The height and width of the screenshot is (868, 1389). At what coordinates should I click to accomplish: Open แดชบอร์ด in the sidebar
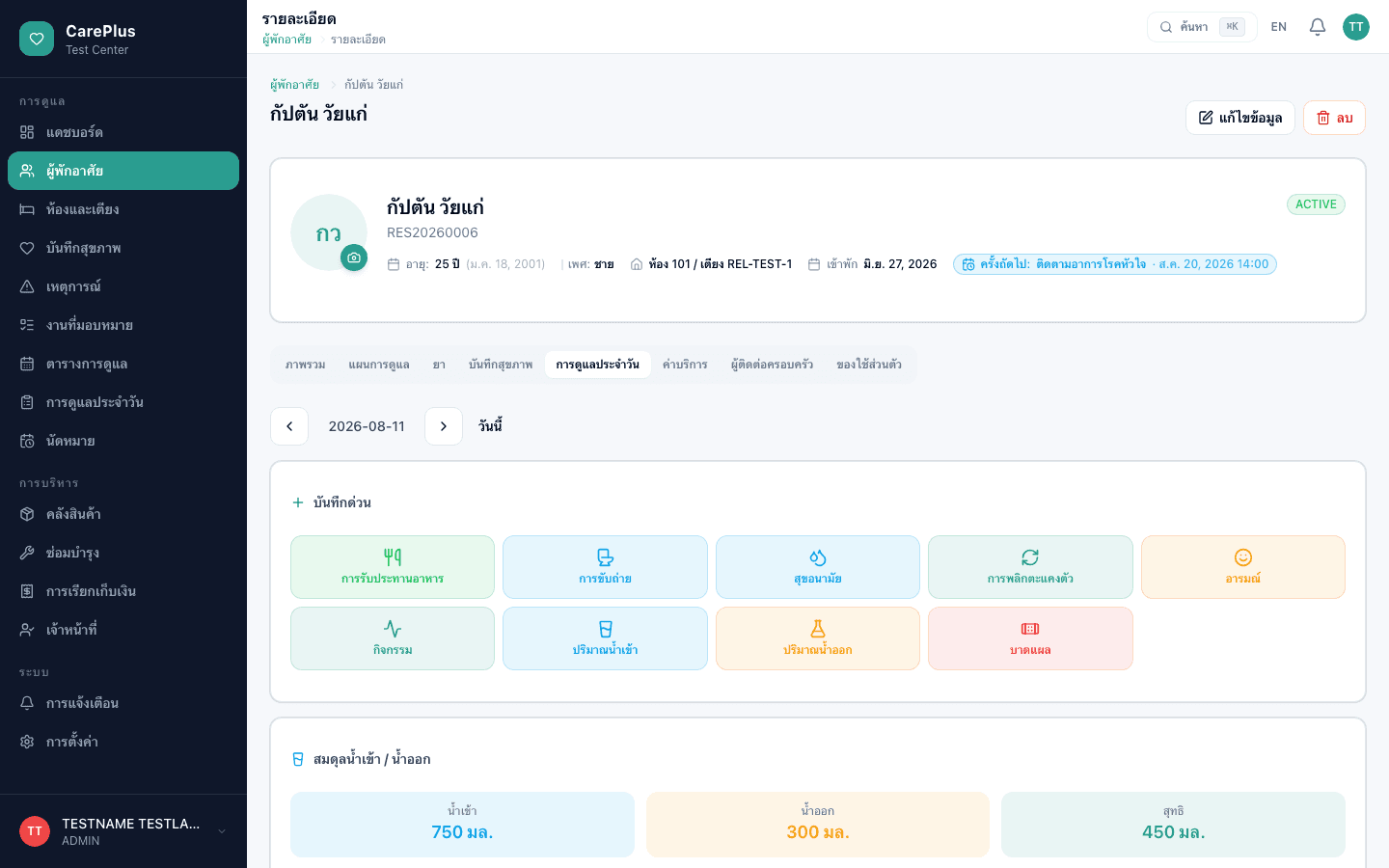[x=123, y=132]
